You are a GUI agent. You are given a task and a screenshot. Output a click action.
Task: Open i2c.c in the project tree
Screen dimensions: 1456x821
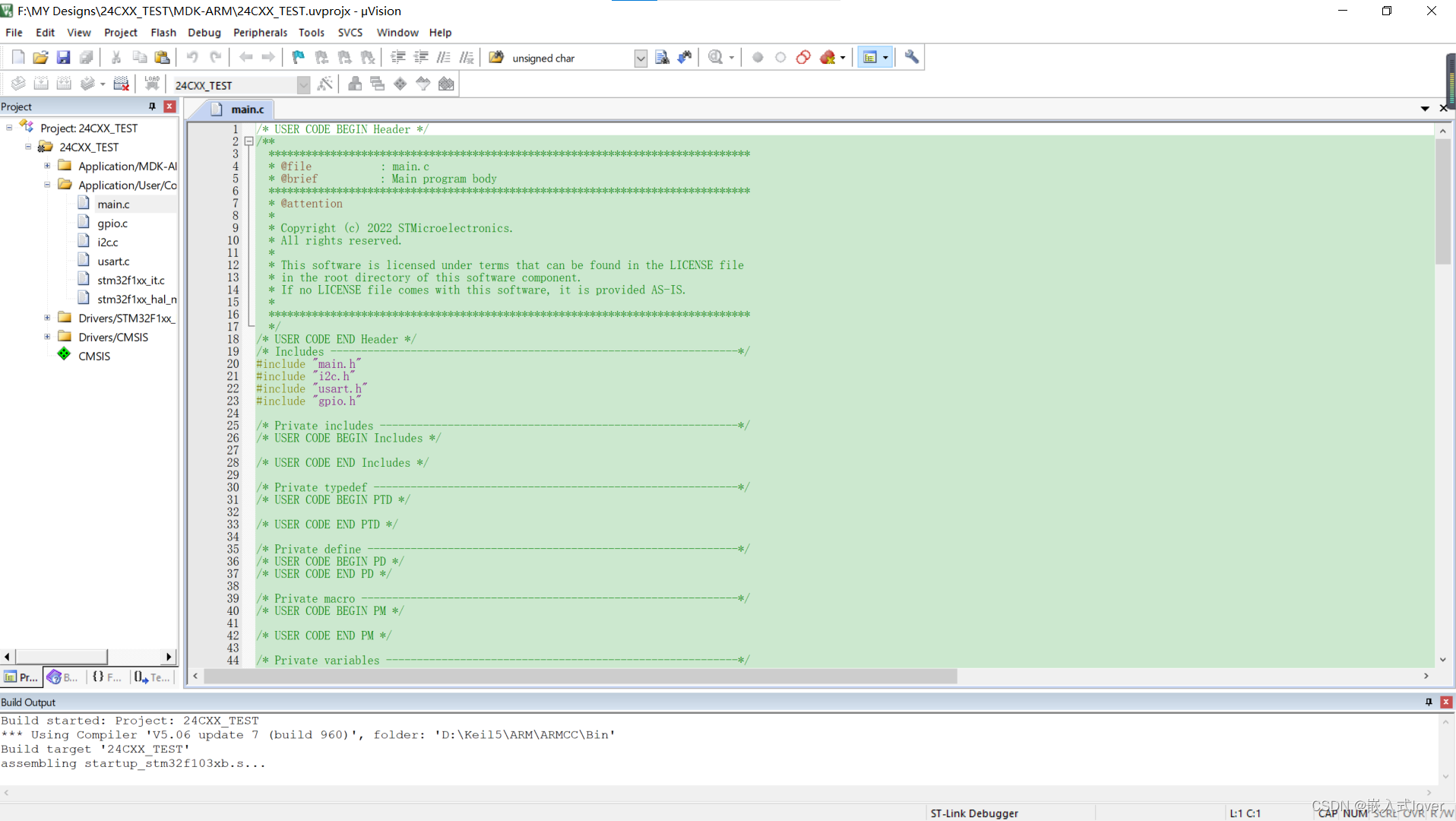[108, 242]
